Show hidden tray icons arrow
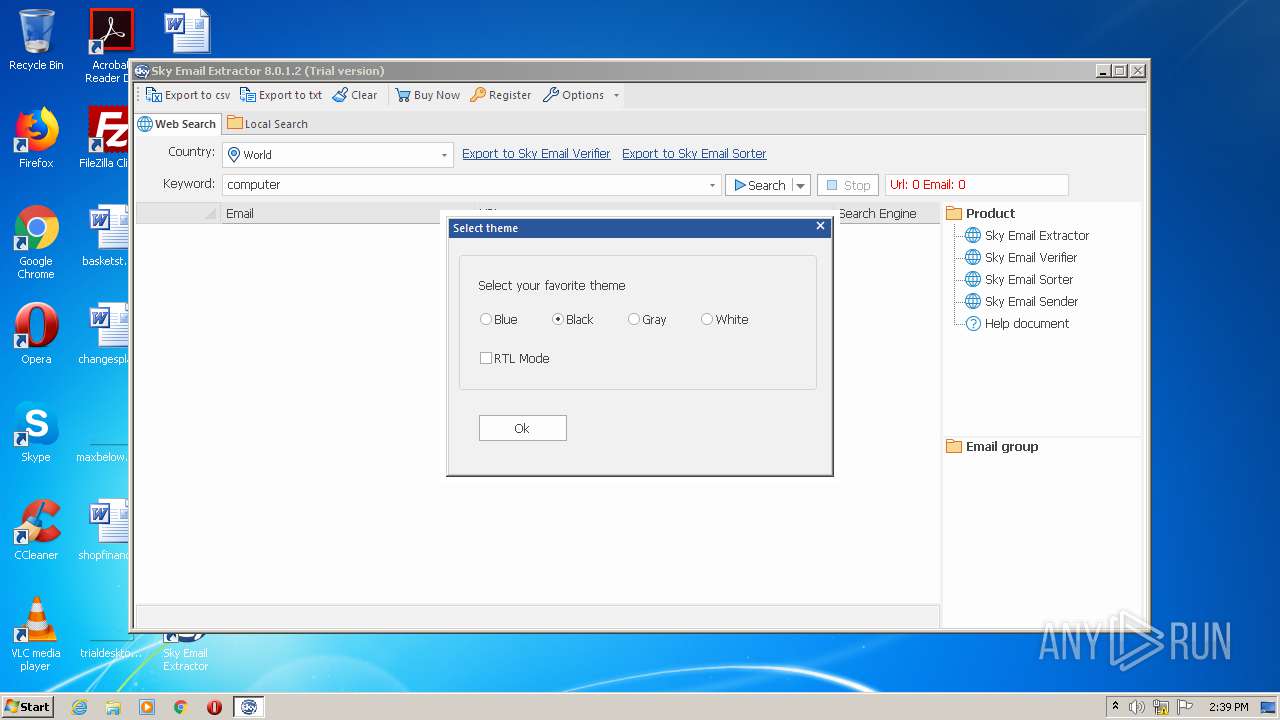The height and width of the screenshot is (720, 1280). pyautogui.click(x=1115, y=707)
